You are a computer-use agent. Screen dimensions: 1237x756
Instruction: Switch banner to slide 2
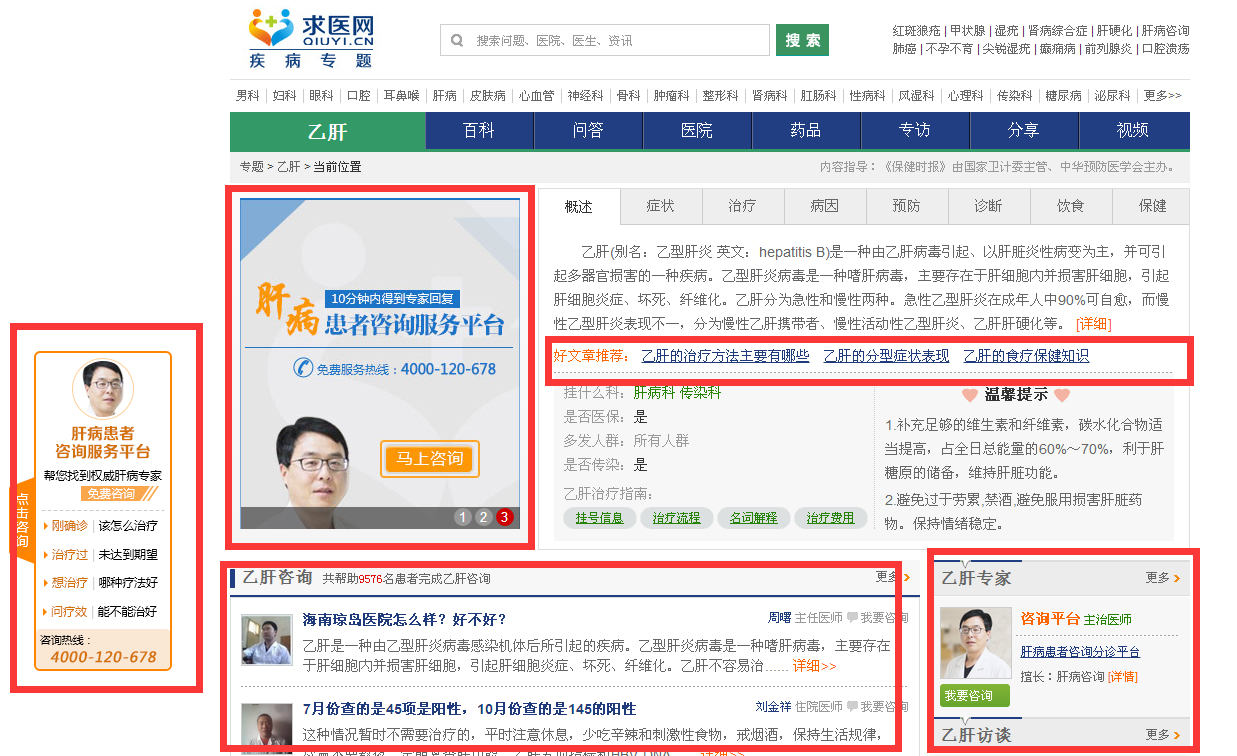tap(483, 517)
